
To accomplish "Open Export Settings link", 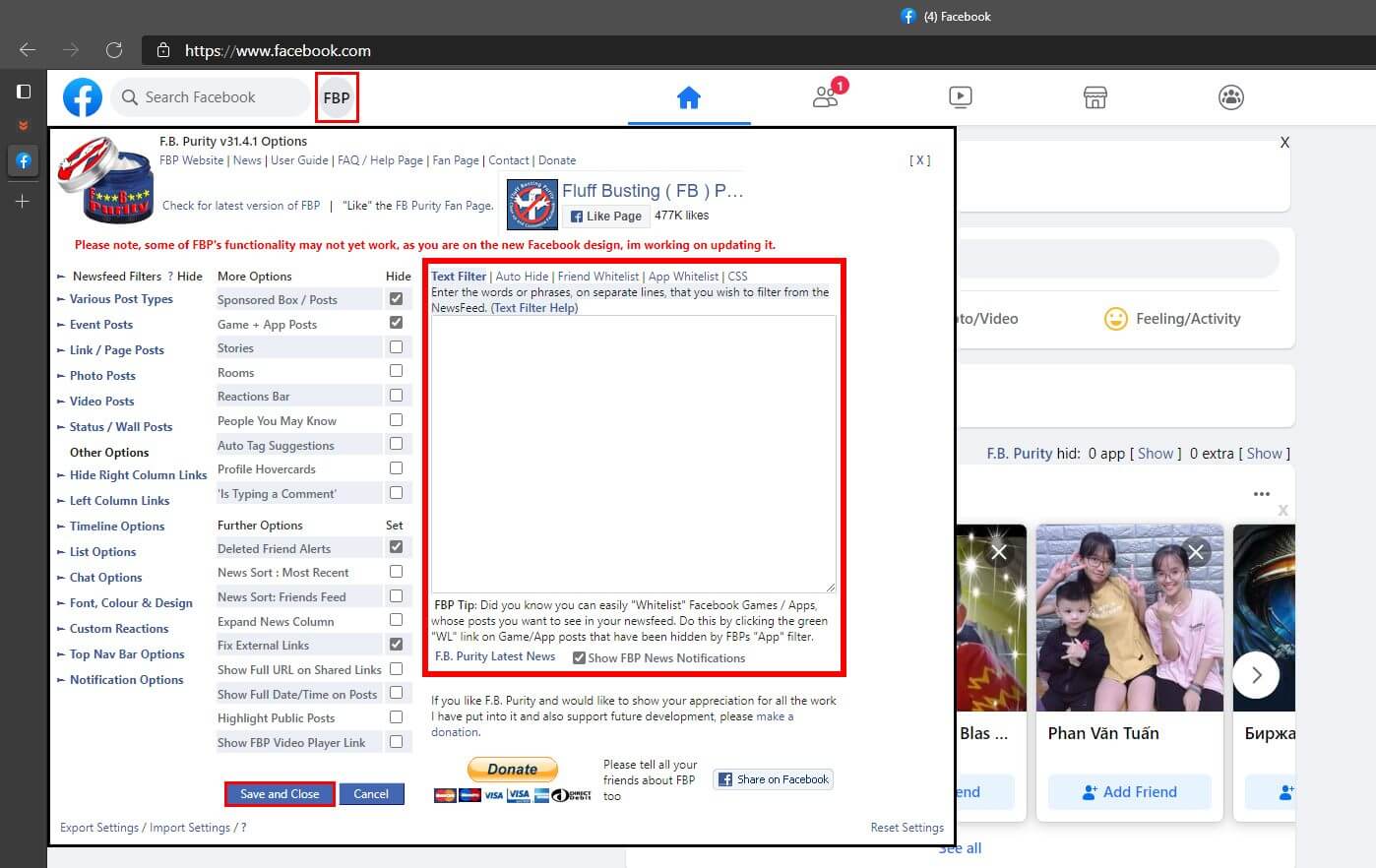I will coord(99,828).
